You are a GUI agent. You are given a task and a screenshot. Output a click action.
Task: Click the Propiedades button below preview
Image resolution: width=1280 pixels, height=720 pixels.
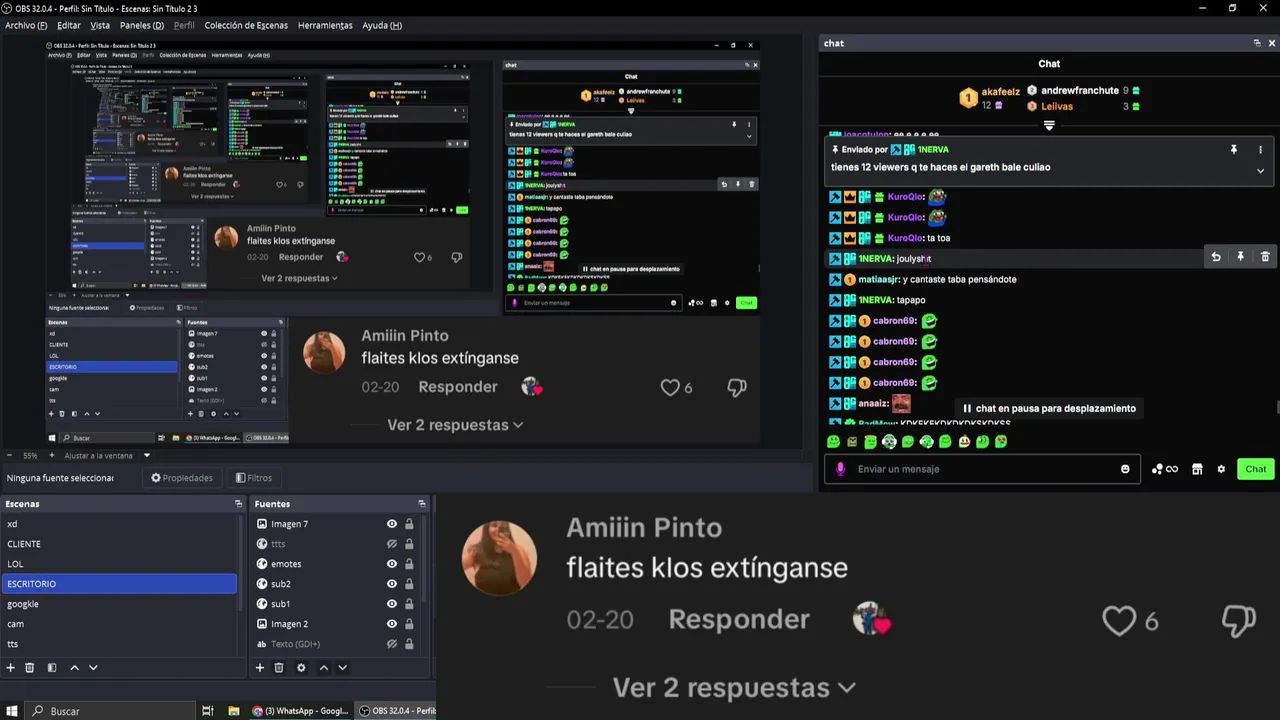[182, 478]
